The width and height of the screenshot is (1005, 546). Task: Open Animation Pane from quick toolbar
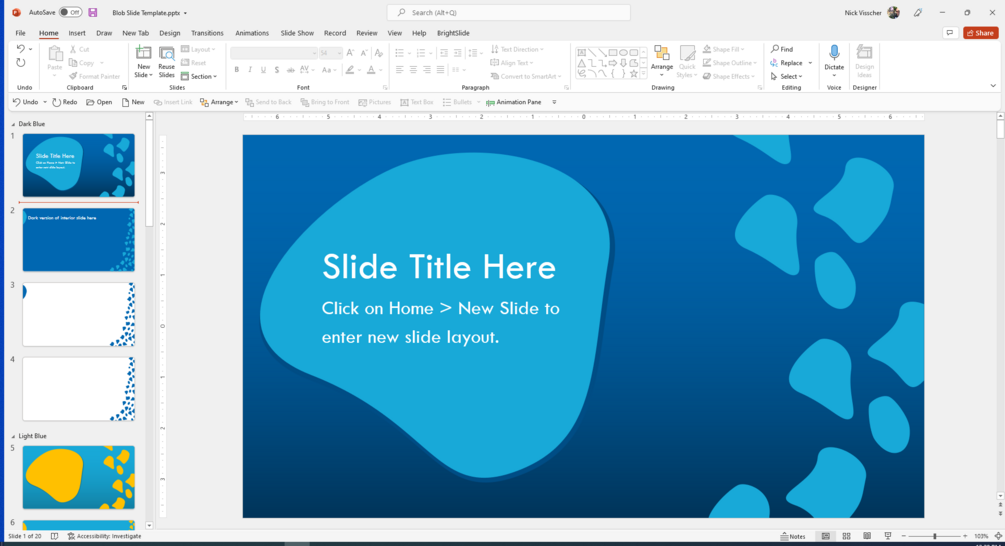tap(513, 103)
